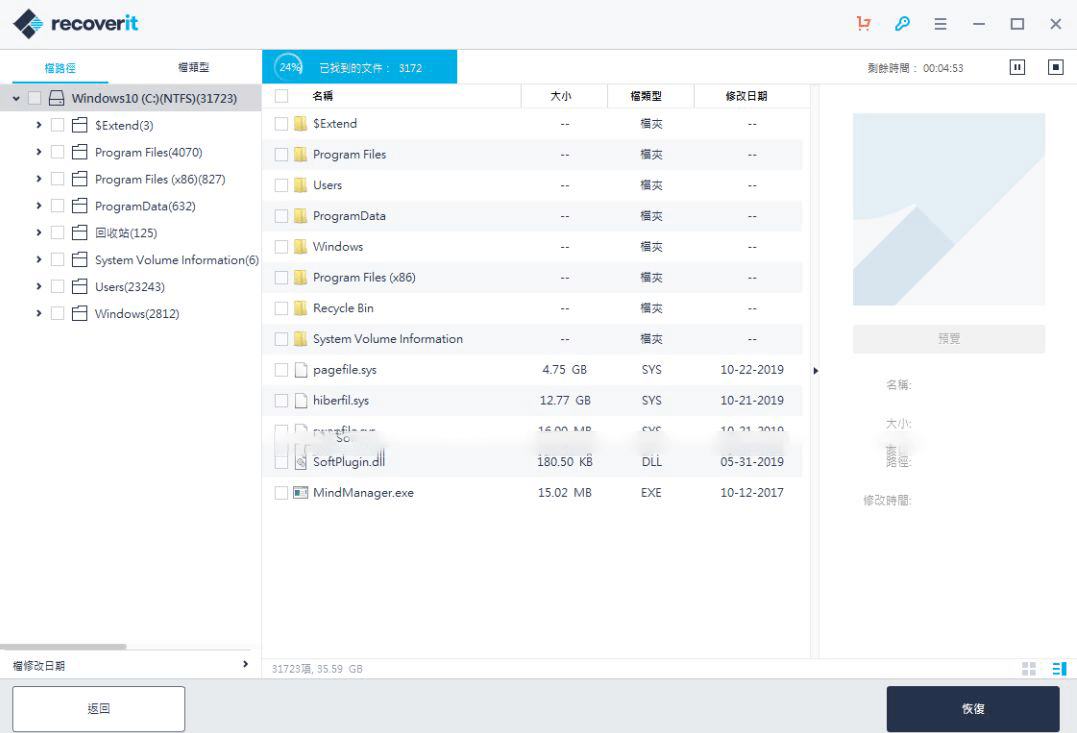The height and width of the screenshot is (733, 1077).
Task: Click the SoftPlugin.dll file icon
Action: pyautogui.click(x=300, y=462)
